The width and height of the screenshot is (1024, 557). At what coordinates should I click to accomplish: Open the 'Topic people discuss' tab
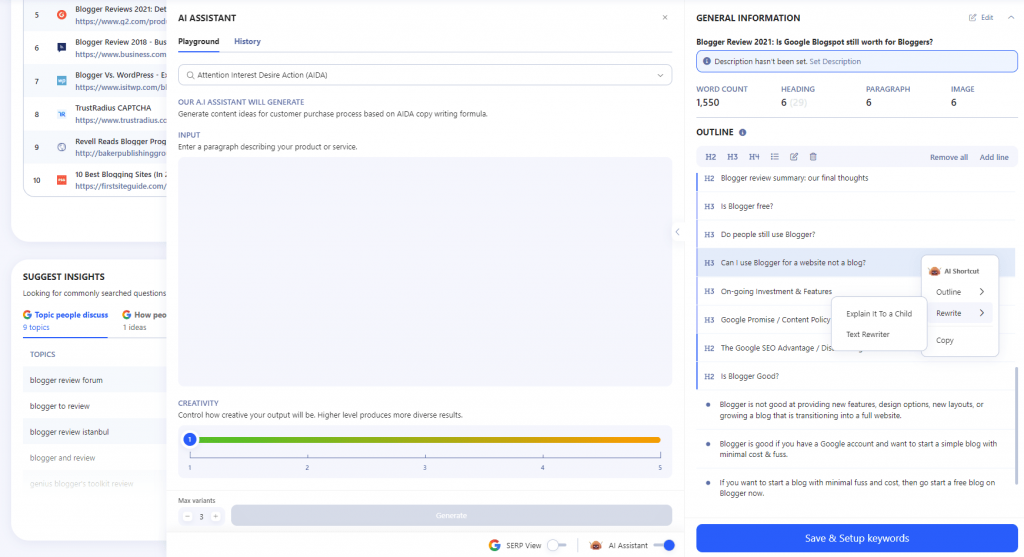pyautogui.click(x=65, y=320)
